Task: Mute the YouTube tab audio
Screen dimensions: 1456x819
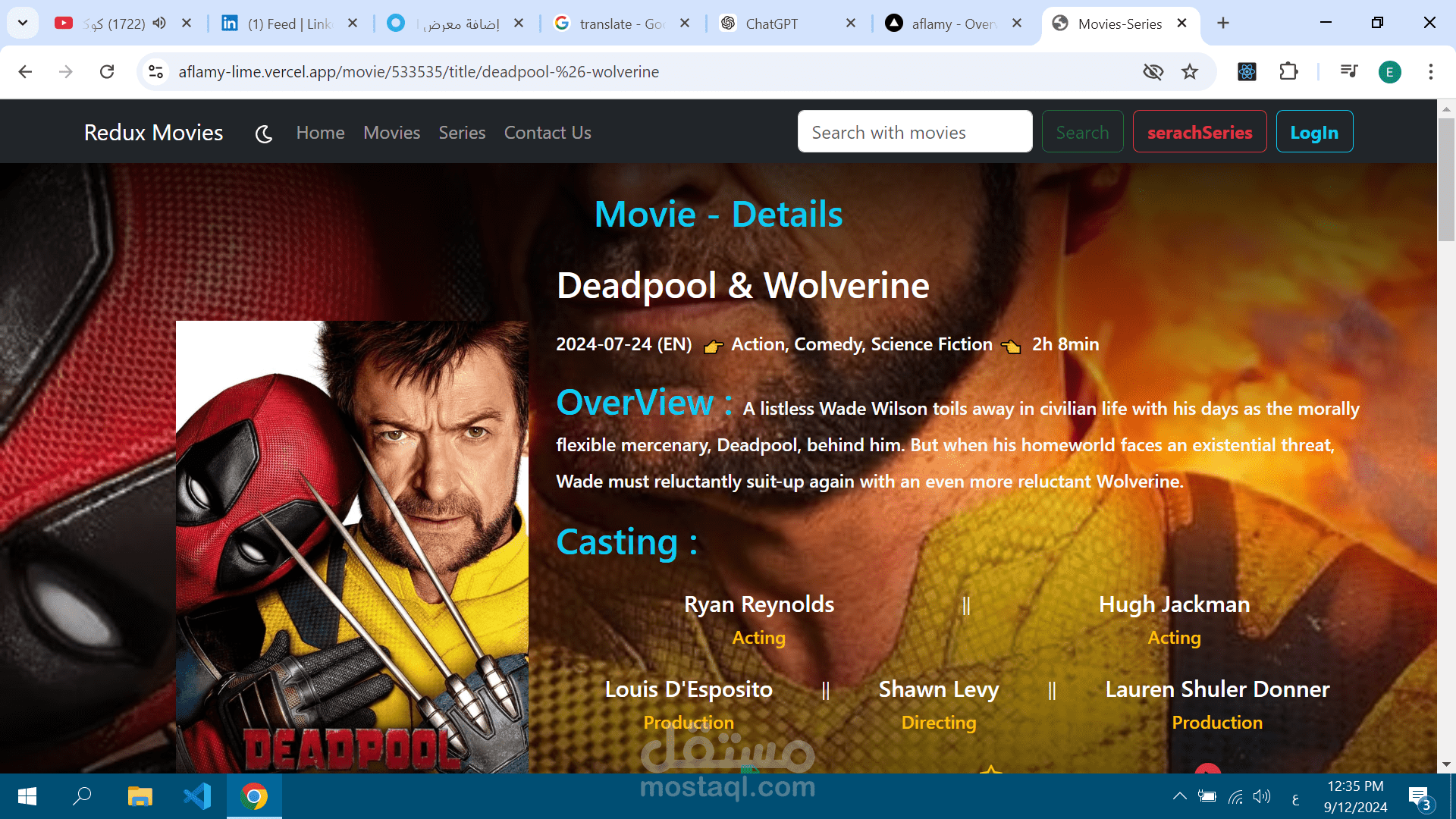Action: [x=159, y=24]
